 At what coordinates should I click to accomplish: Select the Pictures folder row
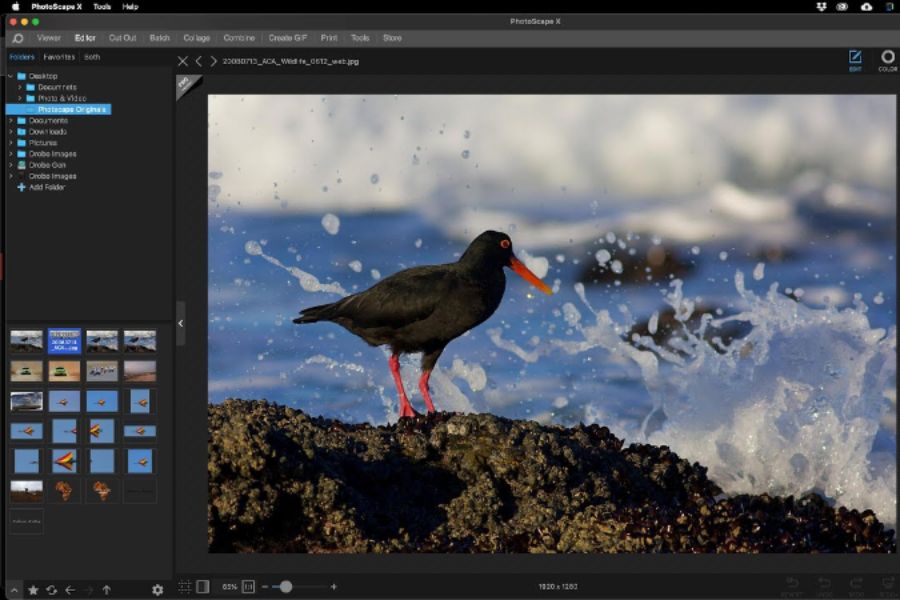37,142
